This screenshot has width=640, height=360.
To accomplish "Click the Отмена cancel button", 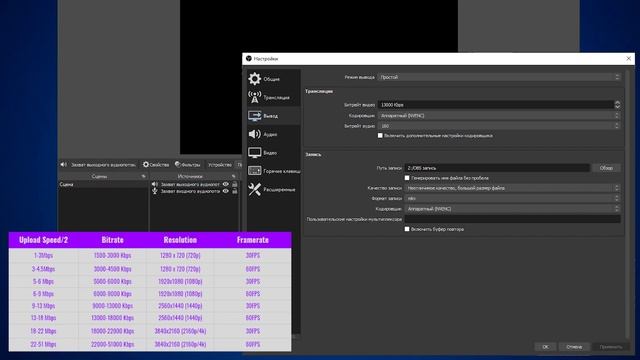I will (574, 347).
